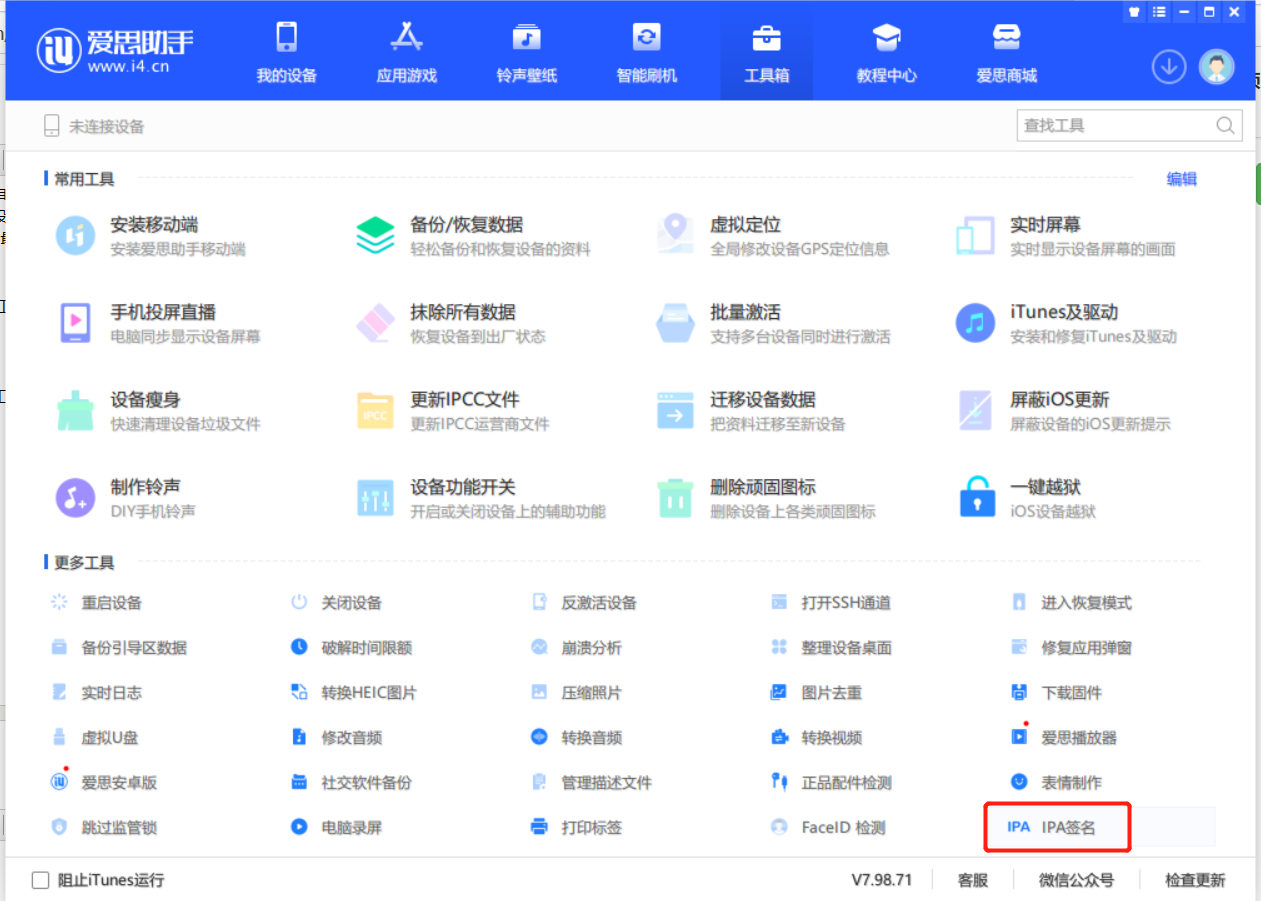The height and width of the screenshot is (901, 1261).
Task: Switch to the 我的设备 tab
Action: [287, 53]
